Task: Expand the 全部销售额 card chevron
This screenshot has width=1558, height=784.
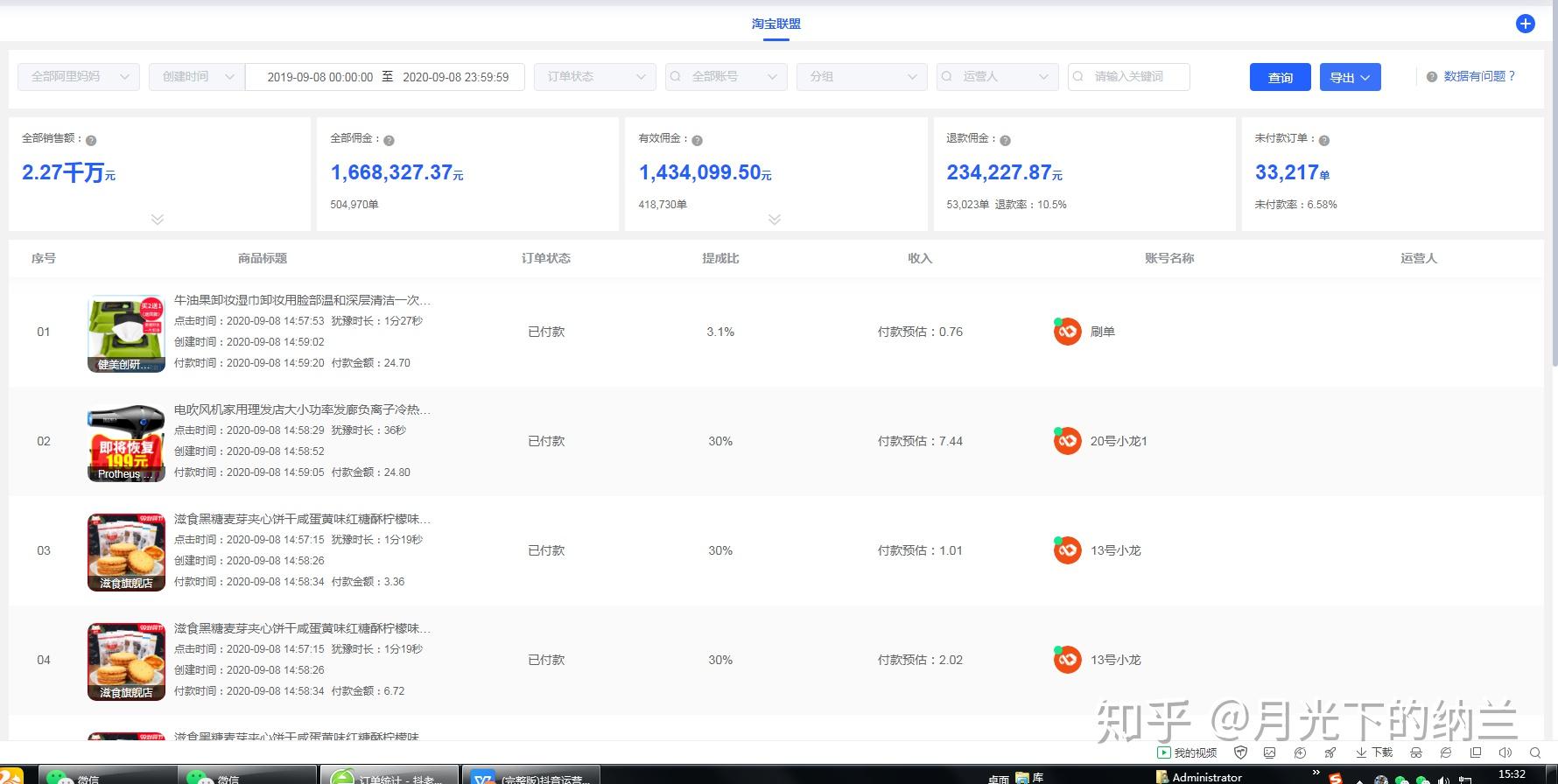Action: [158, 219]
